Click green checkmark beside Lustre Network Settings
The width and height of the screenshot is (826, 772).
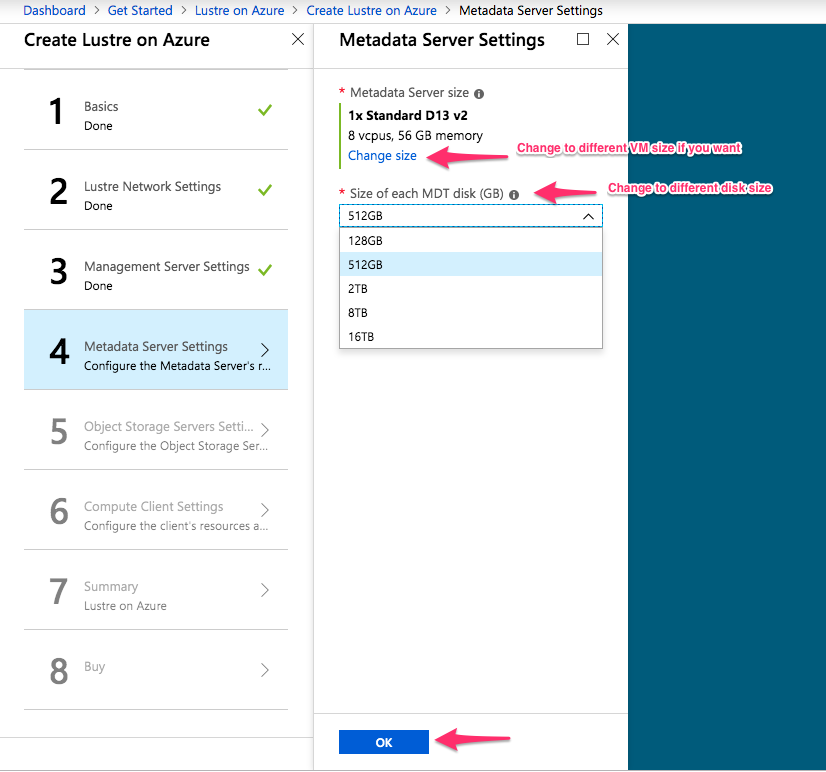click(265, 190)
